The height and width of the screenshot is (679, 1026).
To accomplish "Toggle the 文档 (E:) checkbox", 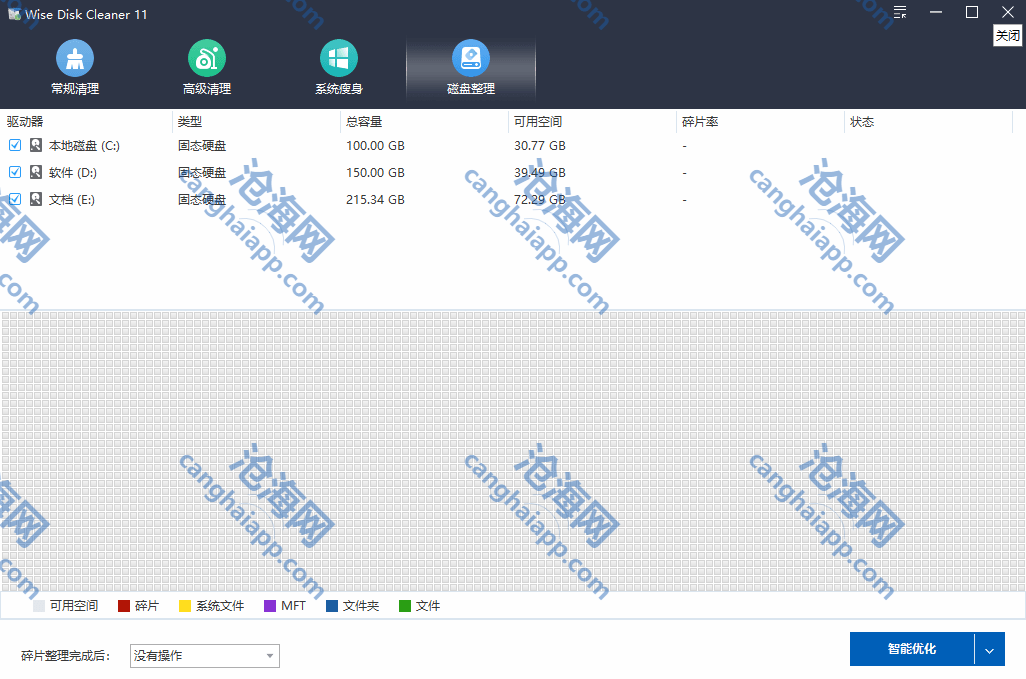I will (15, 199).
